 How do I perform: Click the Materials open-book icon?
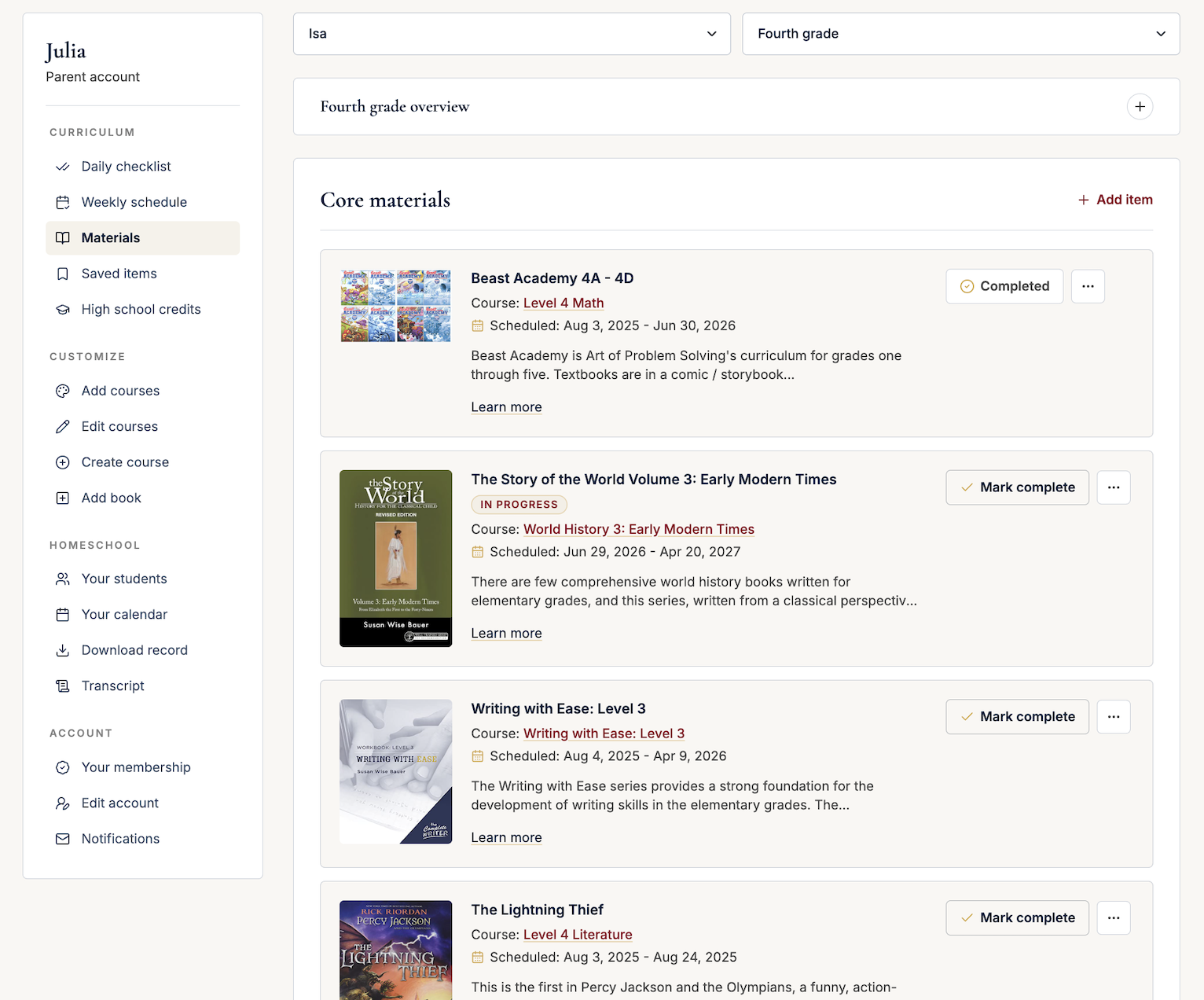[x=63, y=238]
